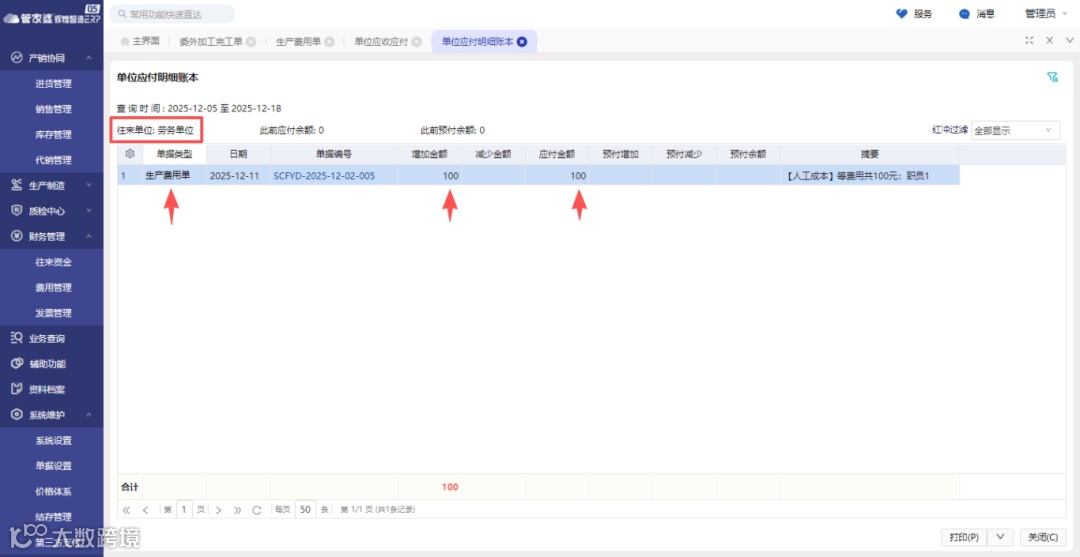The width and height of the screenshot is (1080, 557).
Task: Click the page number input box
Action: point(185,510)
